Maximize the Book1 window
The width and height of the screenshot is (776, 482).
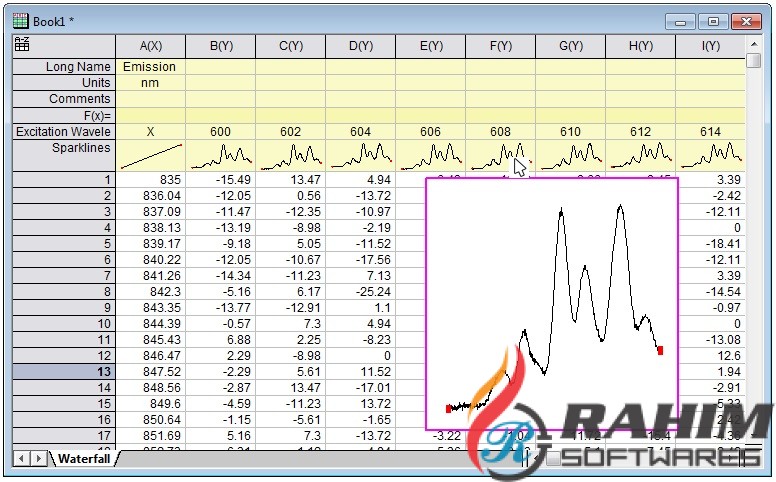tap(713, 22)
